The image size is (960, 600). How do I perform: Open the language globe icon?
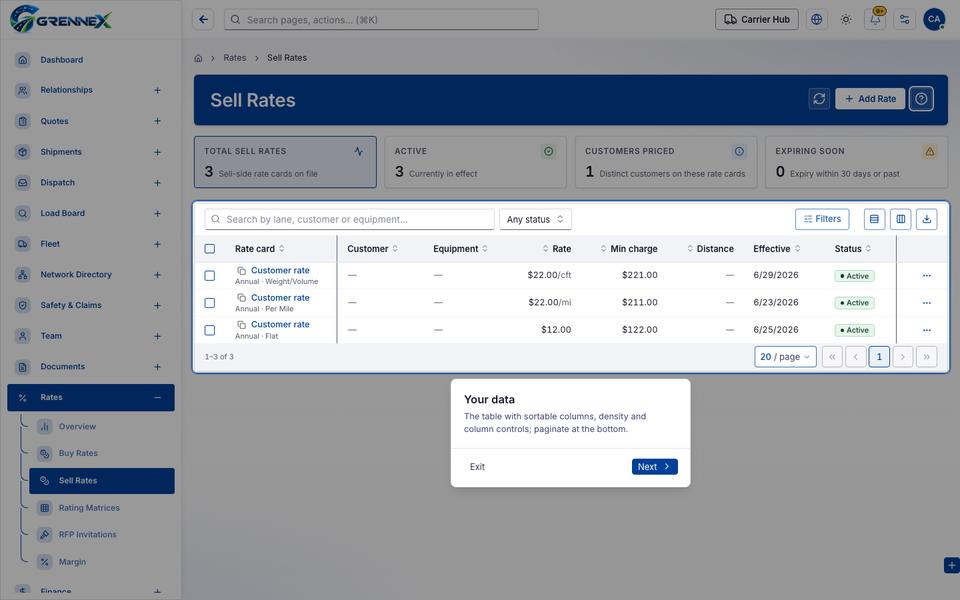point(816,20)
